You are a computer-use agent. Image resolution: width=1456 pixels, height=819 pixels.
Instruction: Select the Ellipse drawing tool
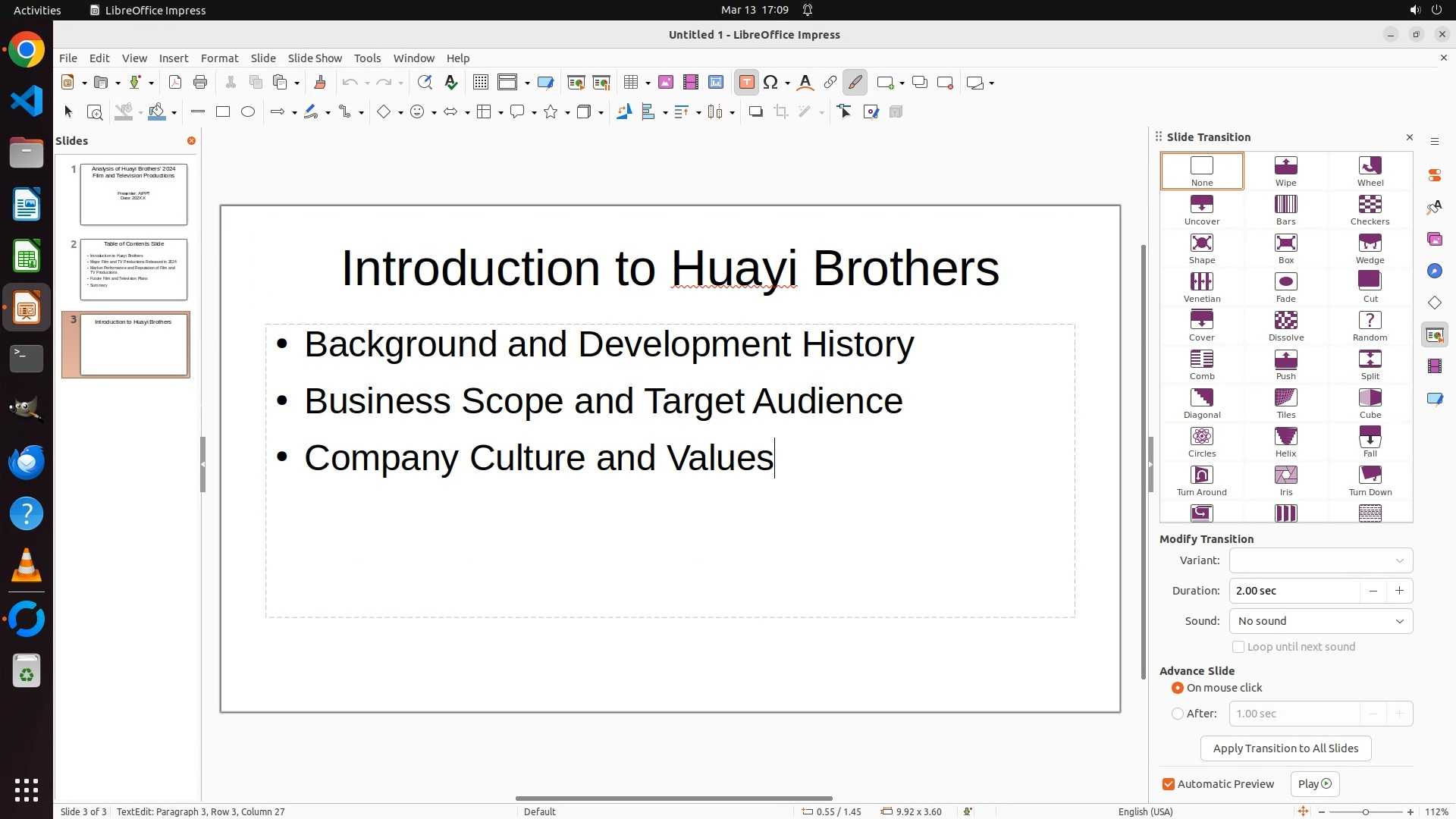[248, 112]
